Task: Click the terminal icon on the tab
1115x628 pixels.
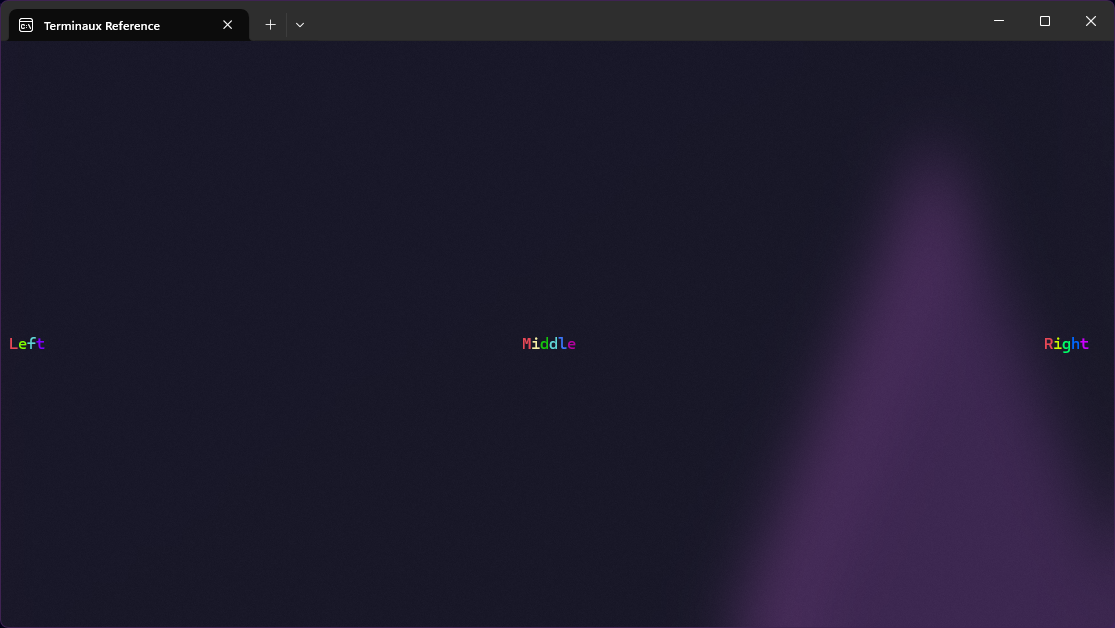Action: click(26, 25)
